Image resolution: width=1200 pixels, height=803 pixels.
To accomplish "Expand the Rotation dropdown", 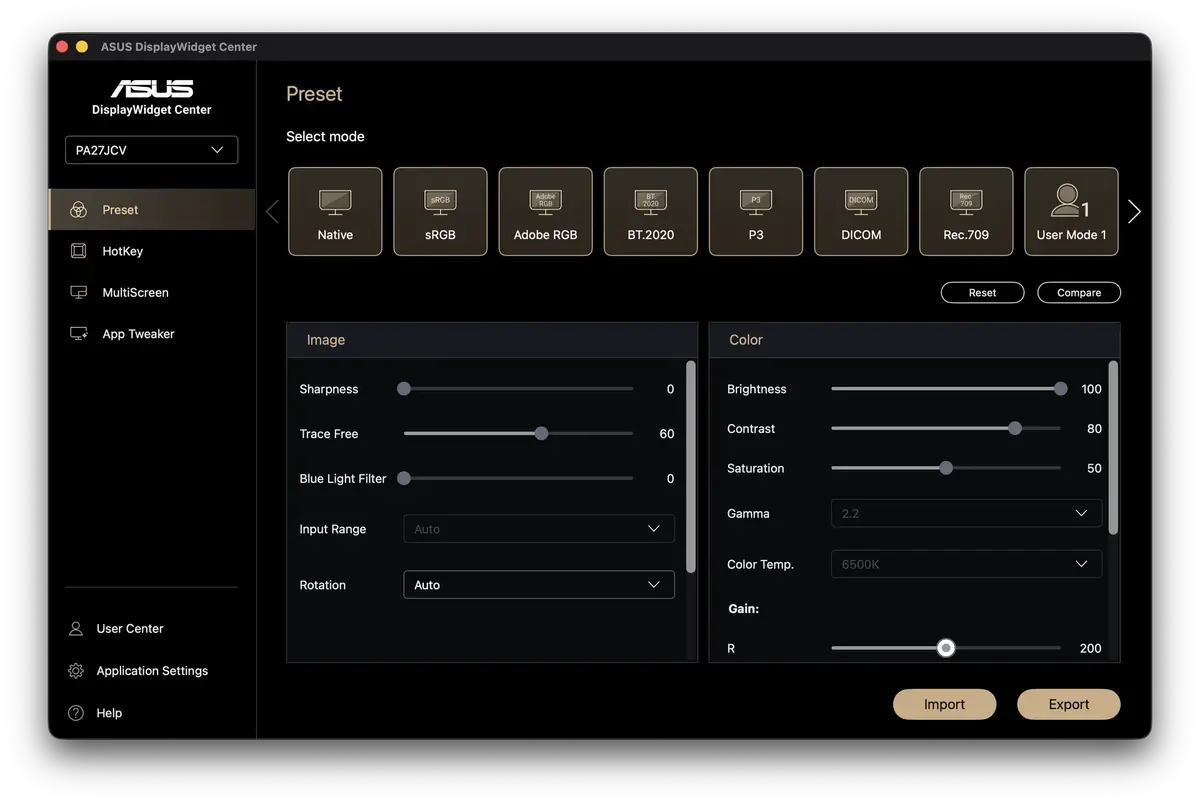I will tap(539, 585).
